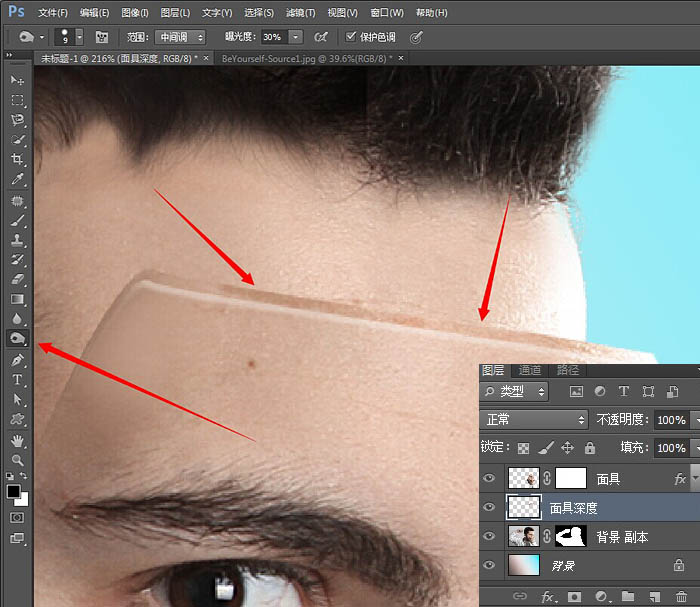Viewport: 700px width, 607px height.
Task: Click the foreground color swatch
Action: tap(13, 491)
